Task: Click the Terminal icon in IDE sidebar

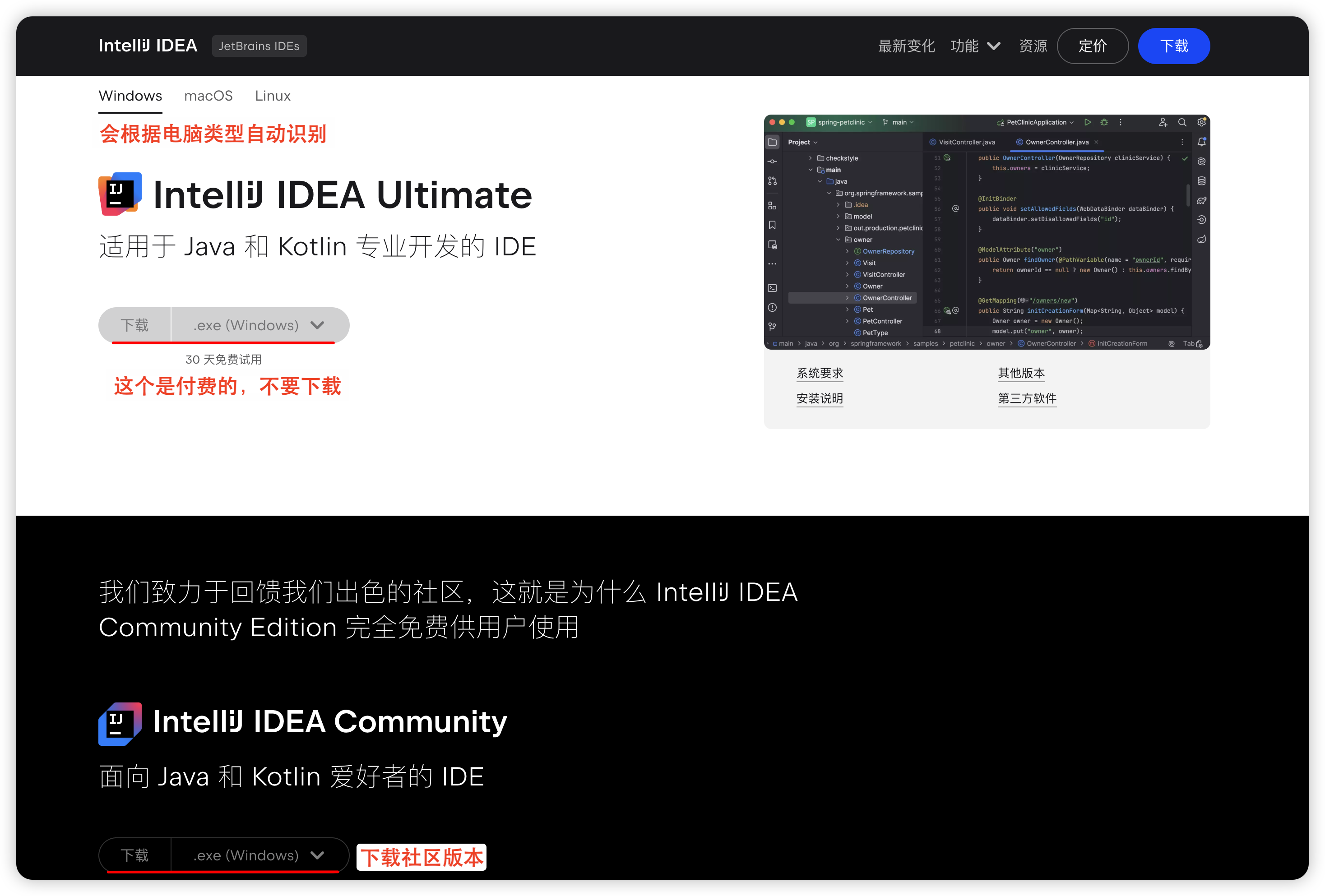Action: (x=772, y=288)
